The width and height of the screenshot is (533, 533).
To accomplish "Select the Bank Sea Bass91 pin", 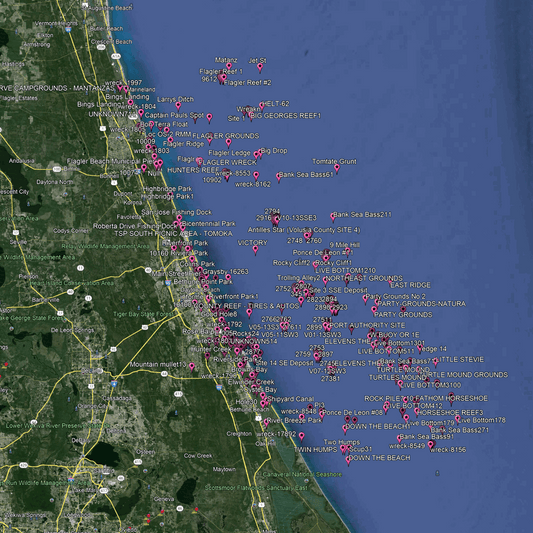I will [x=400, y=439].
